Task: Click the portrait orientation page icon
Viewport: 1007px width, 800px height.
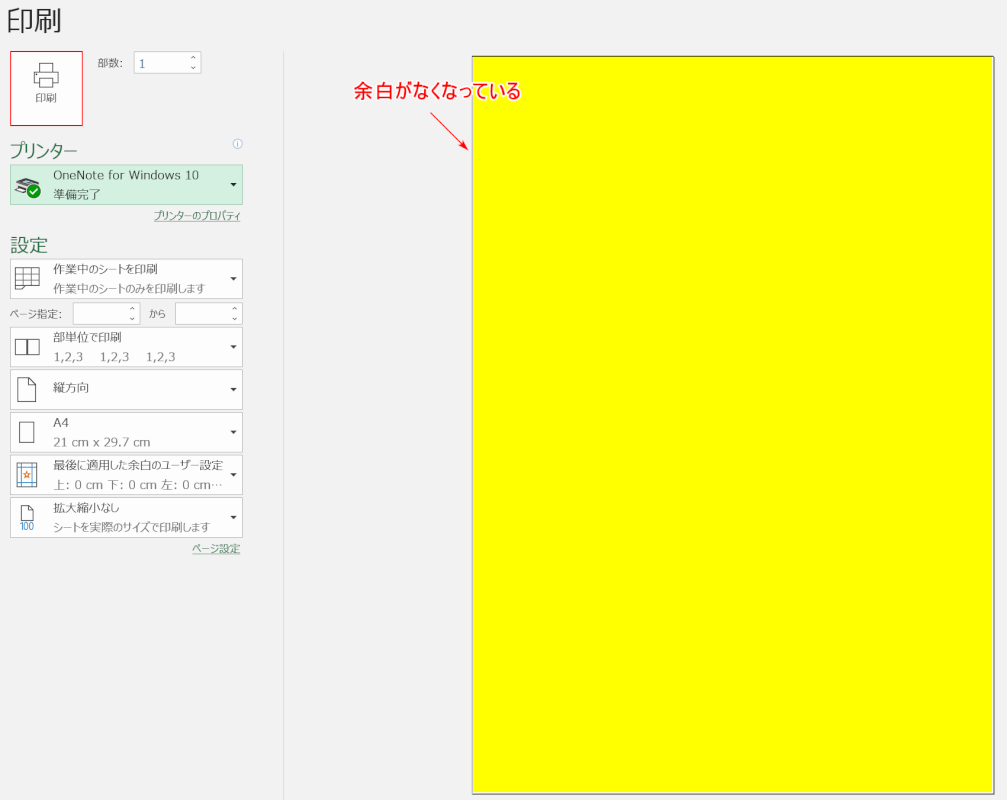Action: coord(26,390)
